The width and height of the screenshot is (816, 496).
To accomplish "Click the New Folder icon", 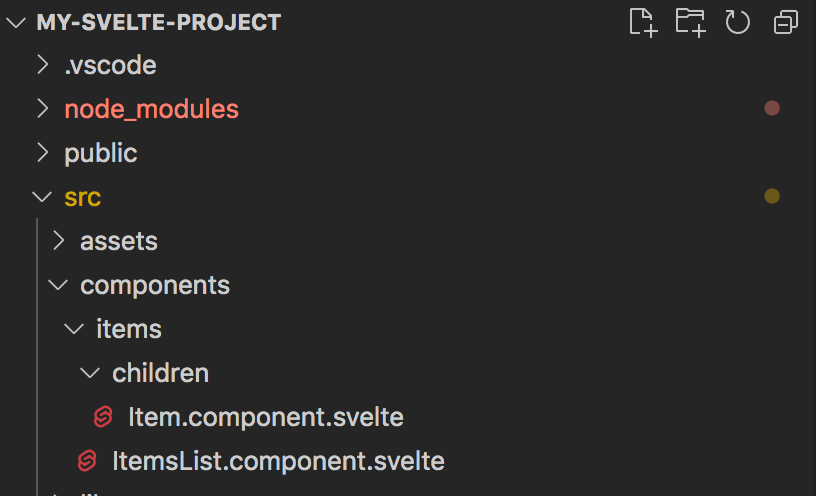I will click(x=691, y=22).
